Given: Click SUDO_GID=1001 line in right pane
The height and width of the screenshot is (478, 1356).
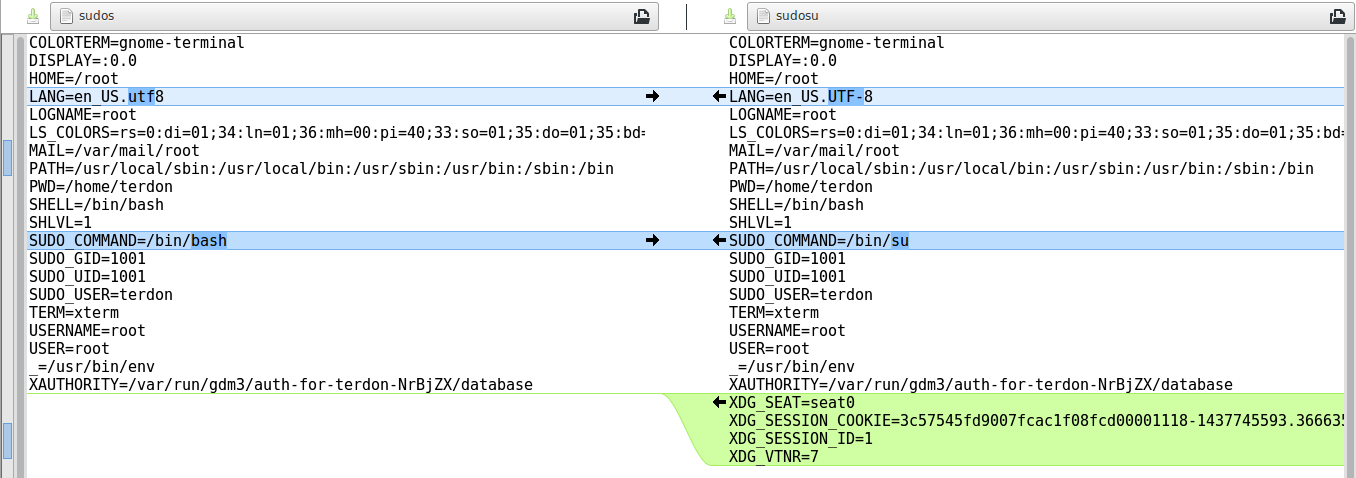Looking at the screenshot, I should pos(787,259).
